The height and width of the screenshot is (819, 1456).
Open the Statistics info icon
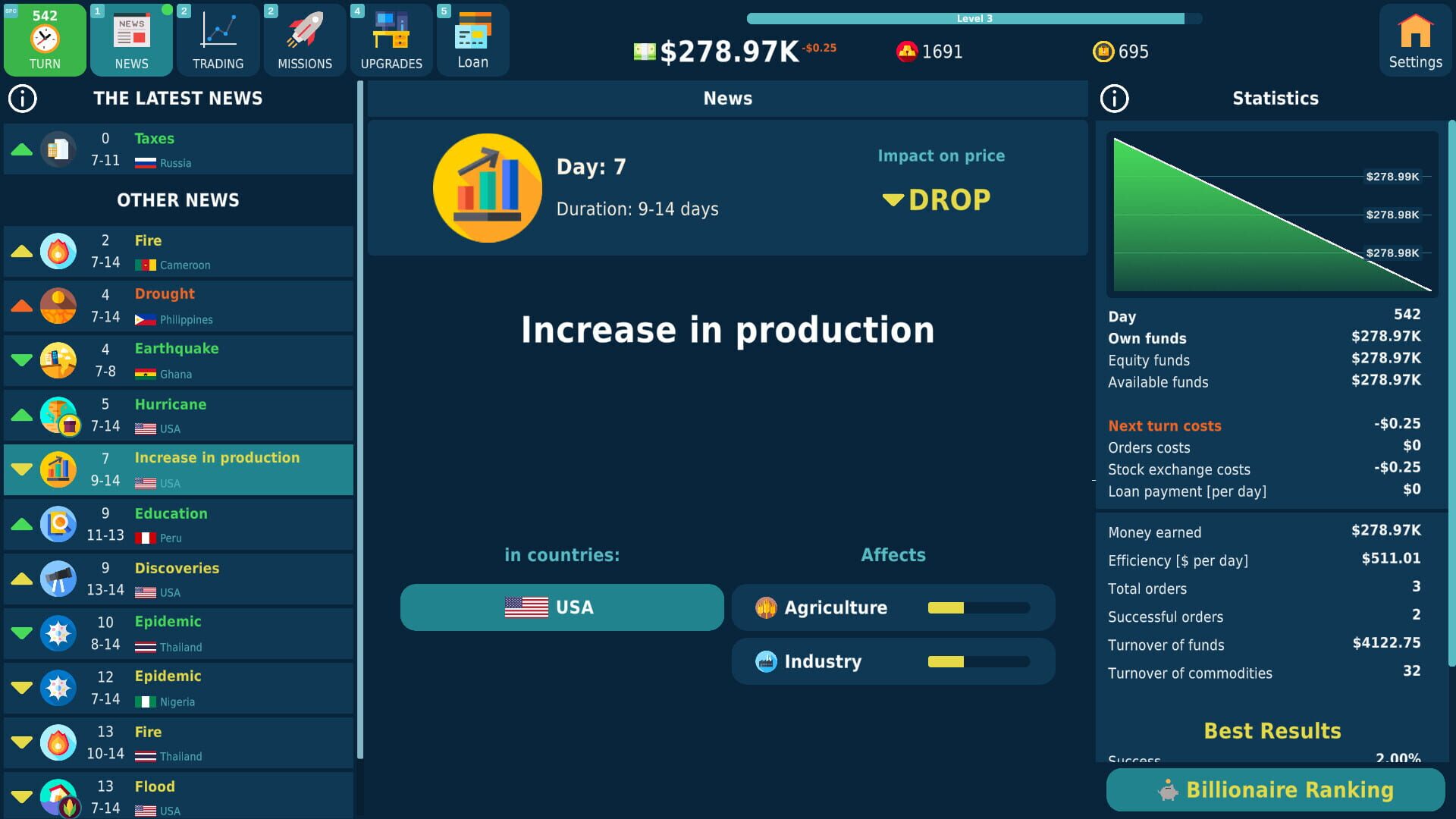tap(1114, 98)
